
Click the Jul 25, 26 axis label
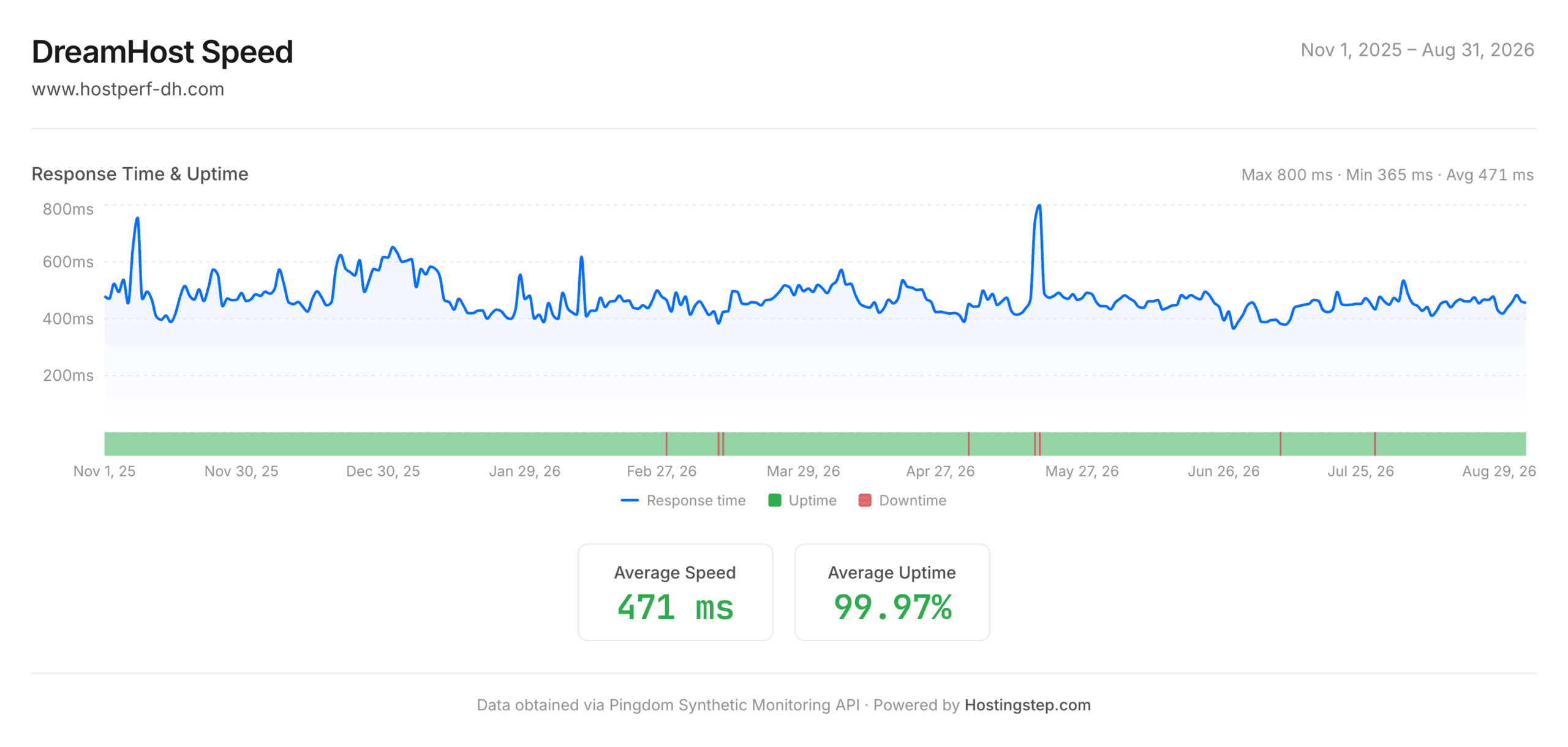(1360, 471)
